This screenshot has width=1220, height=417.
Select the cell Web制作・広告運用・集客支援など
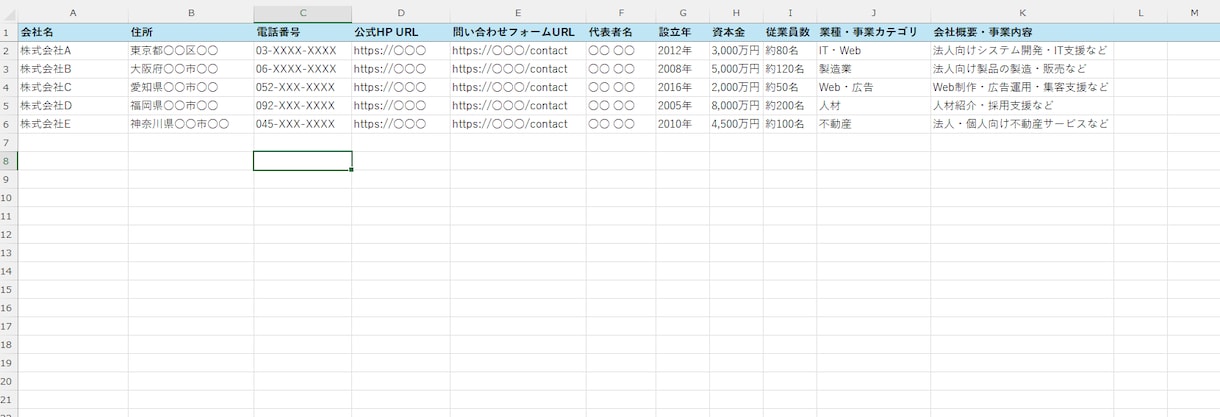tap(1022, 87)
